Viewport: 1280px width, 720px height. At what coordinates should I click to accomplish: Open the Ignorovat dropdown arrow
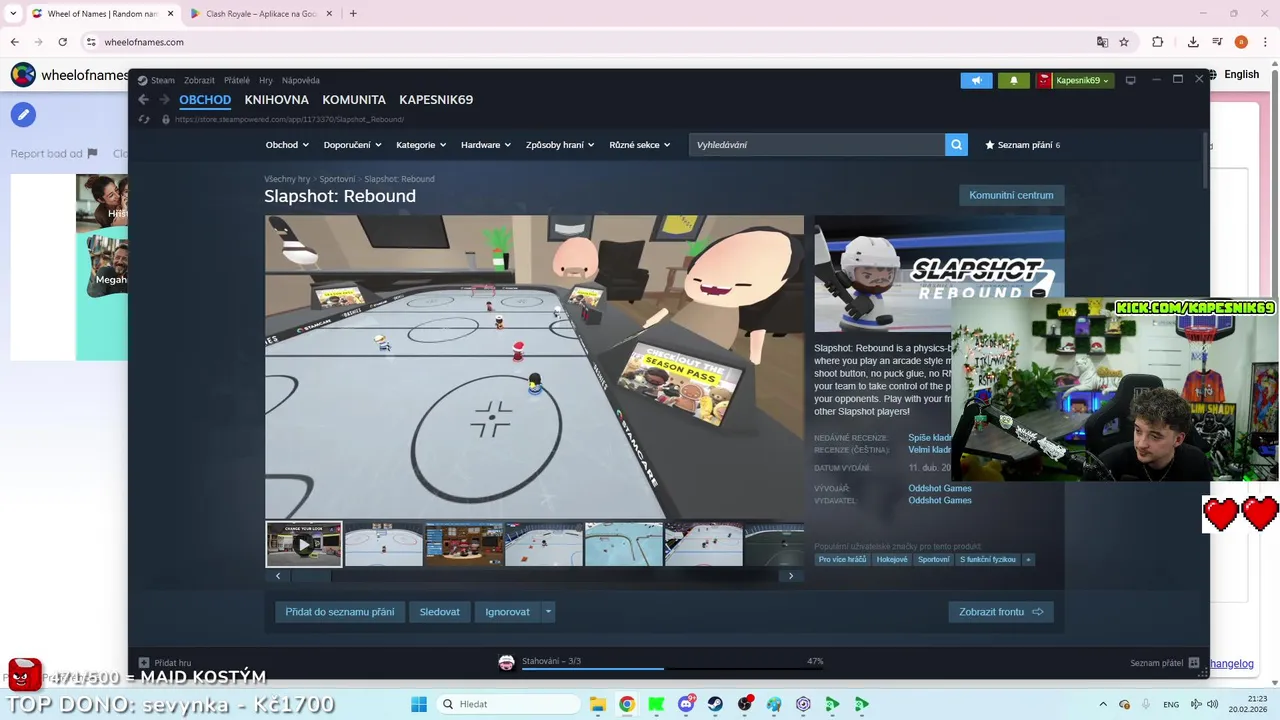coord(548,612)
